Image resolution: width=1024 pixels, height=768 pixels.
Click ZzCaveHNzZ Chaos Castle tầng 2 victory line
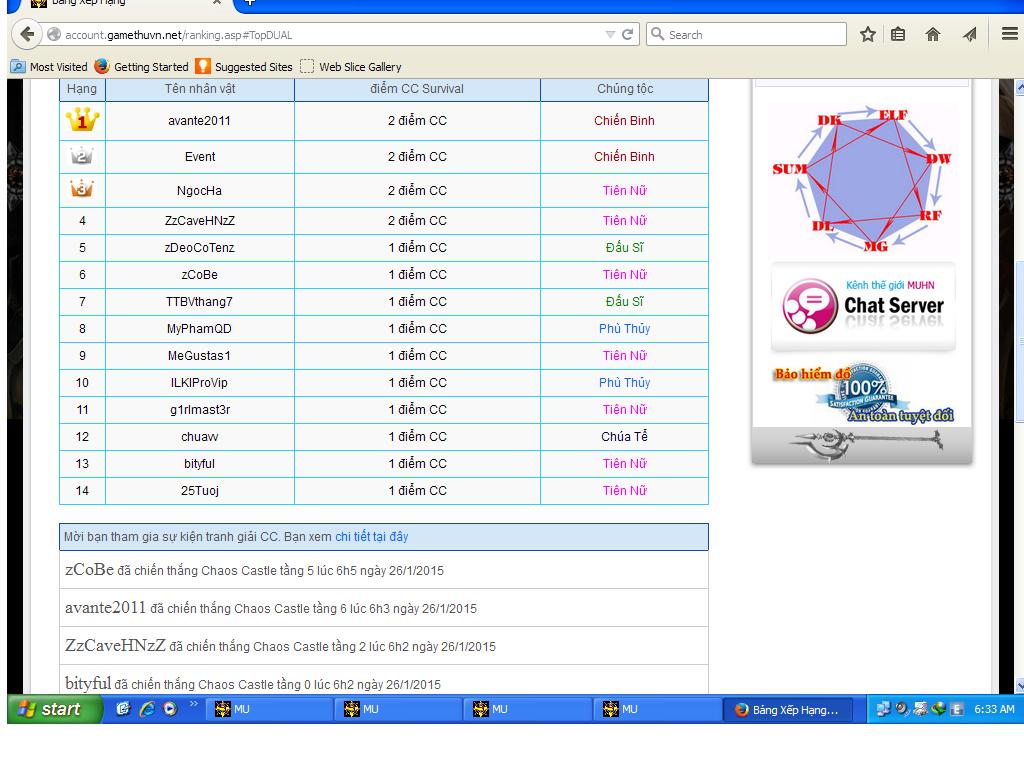click(383, 646)
